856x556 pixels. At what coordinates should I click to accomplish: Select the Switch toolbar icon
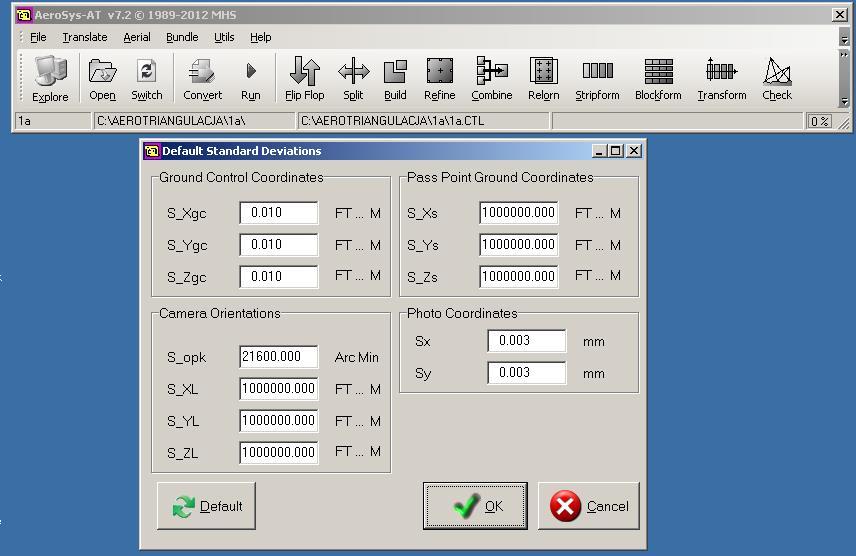tap(146, 79)
